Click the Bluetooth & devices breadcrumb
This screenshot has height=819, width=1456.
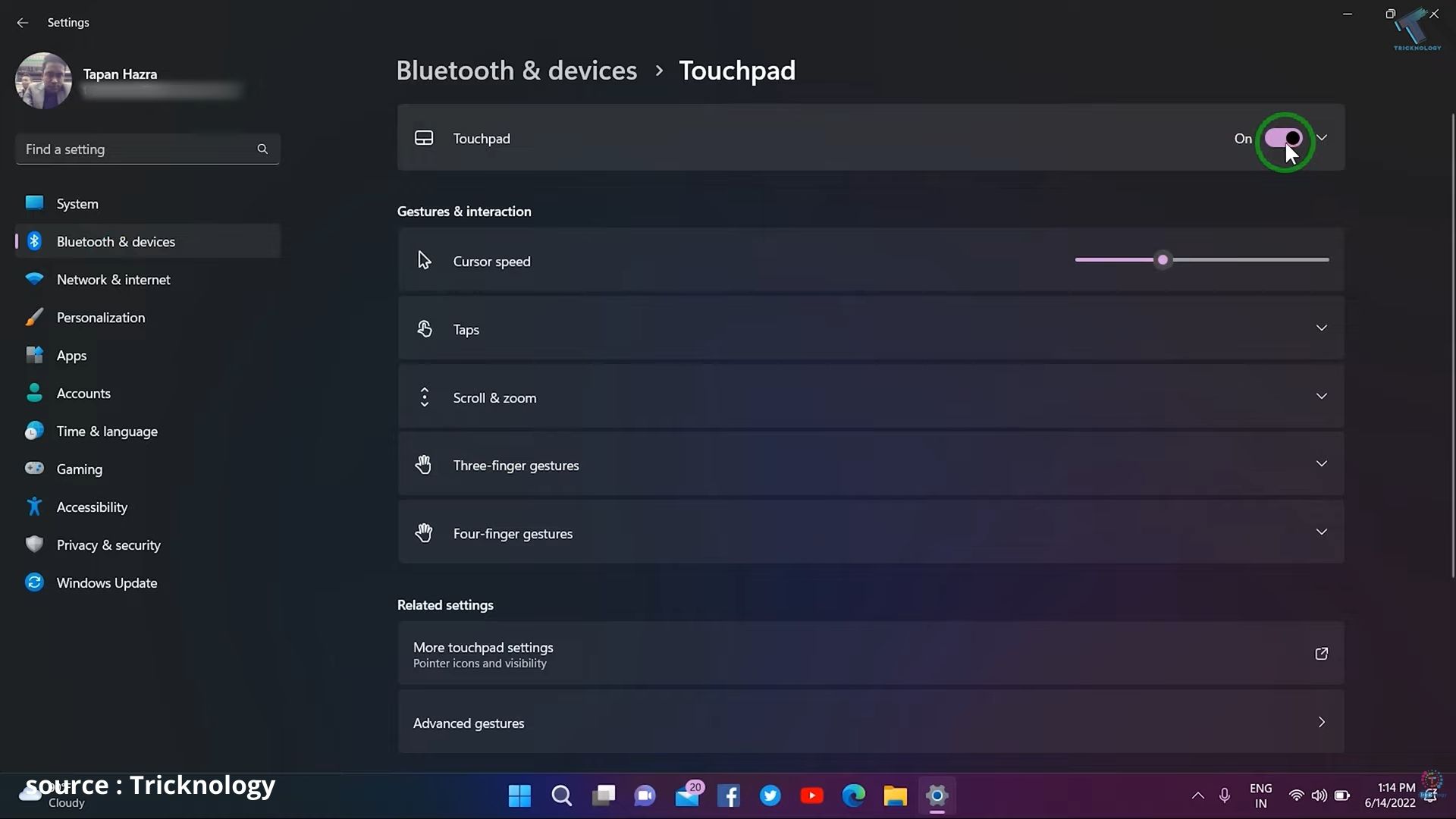click(516, 71)
